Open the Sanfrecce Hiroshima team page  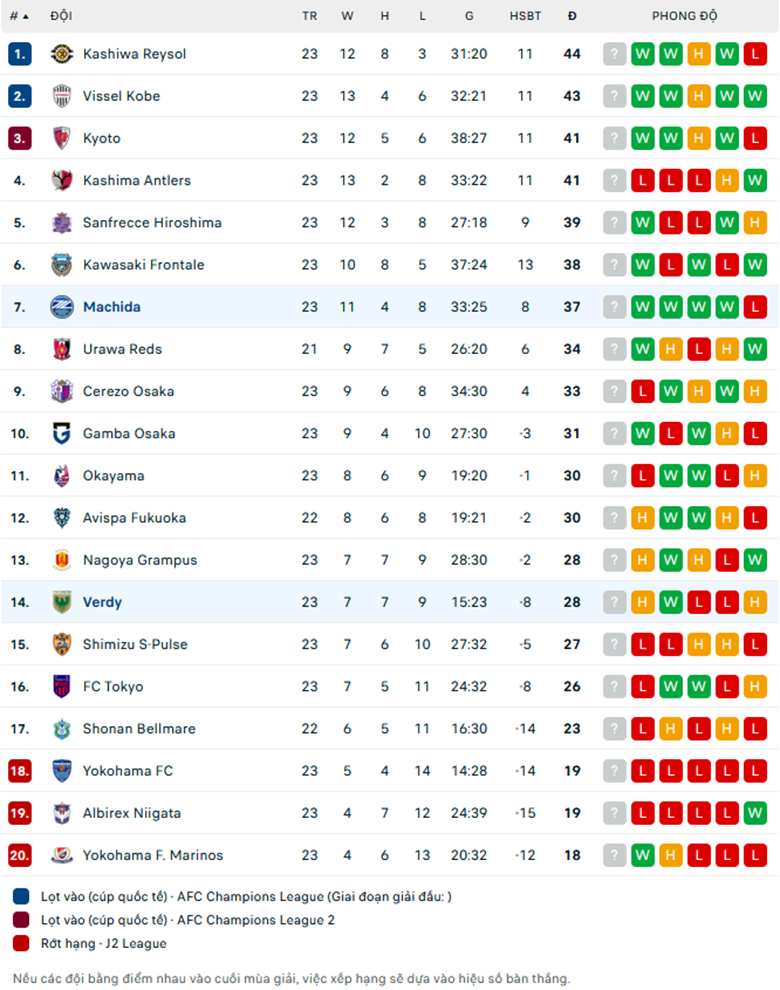click(x=152, y=222)
